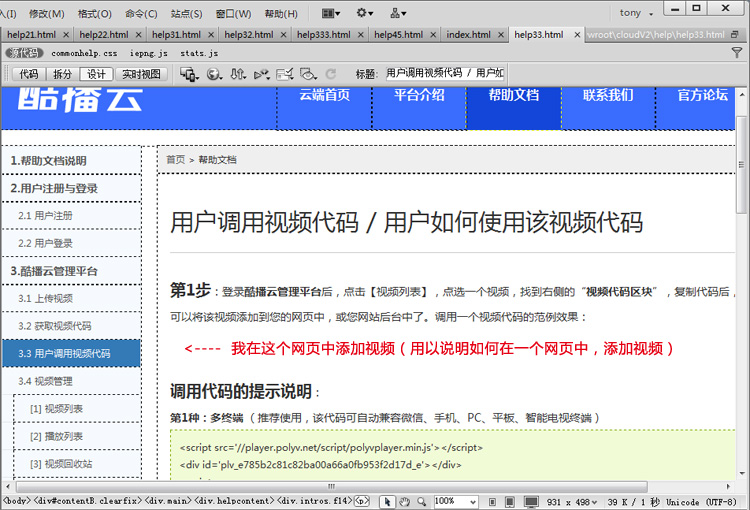
Task: Open the 100% zoom level dropdown
Action: [456, 501]
